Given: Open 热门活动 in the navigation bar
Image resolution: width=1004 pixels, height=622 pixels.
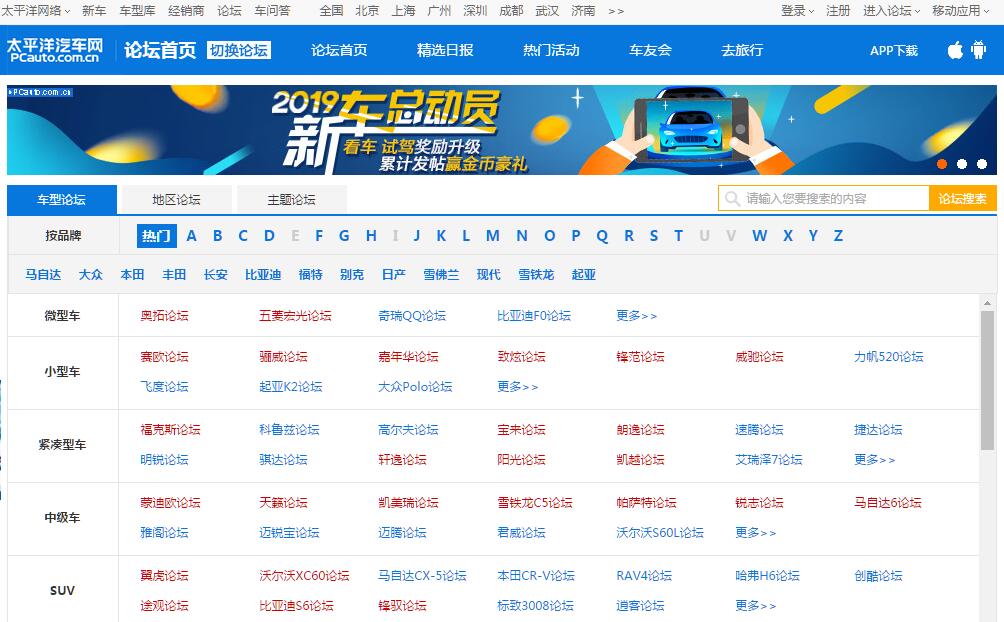Looking at the screenshot, I should pyautogui.click(x=551, y=50).
